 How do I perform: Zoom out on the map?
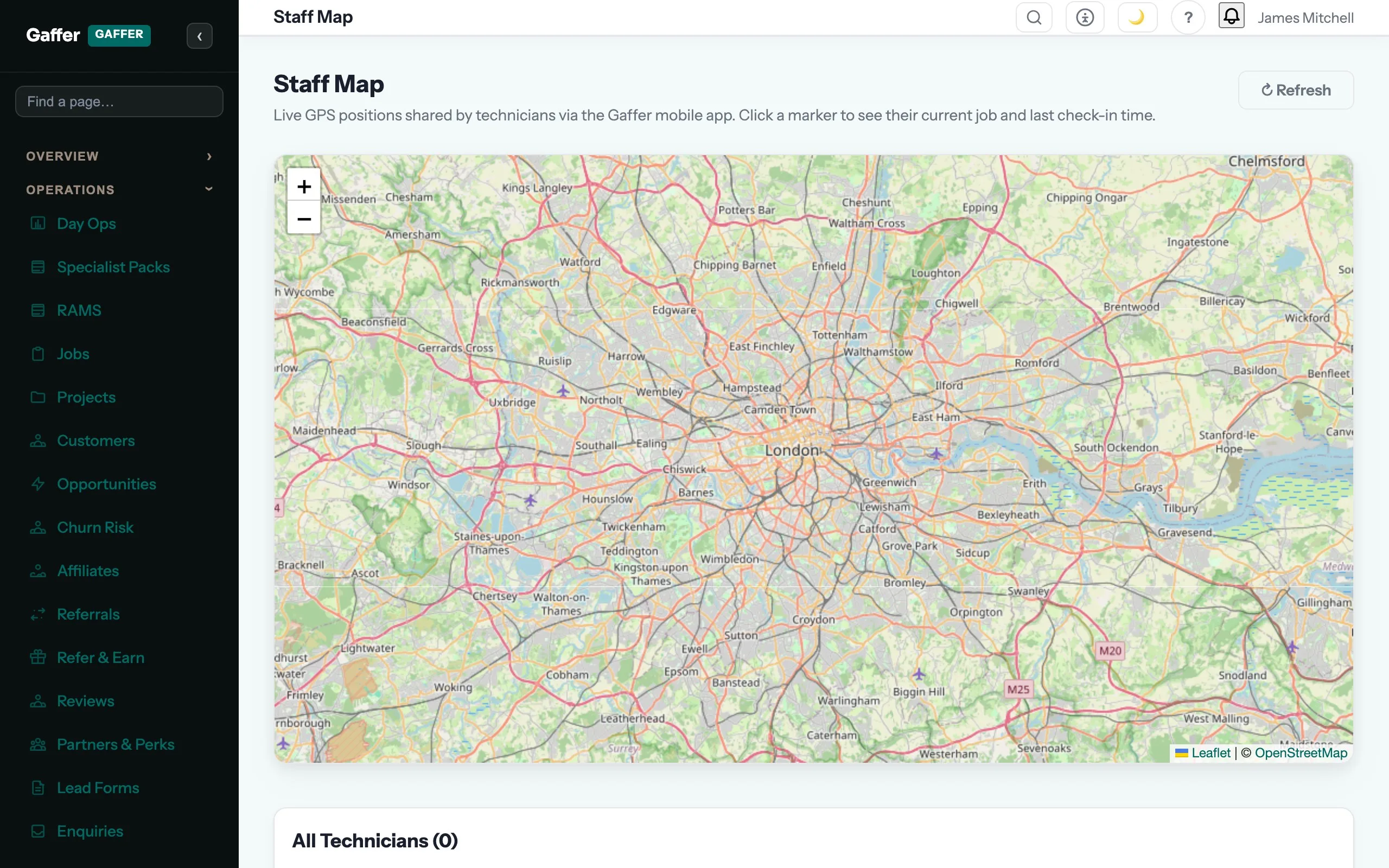pos(304,218)
